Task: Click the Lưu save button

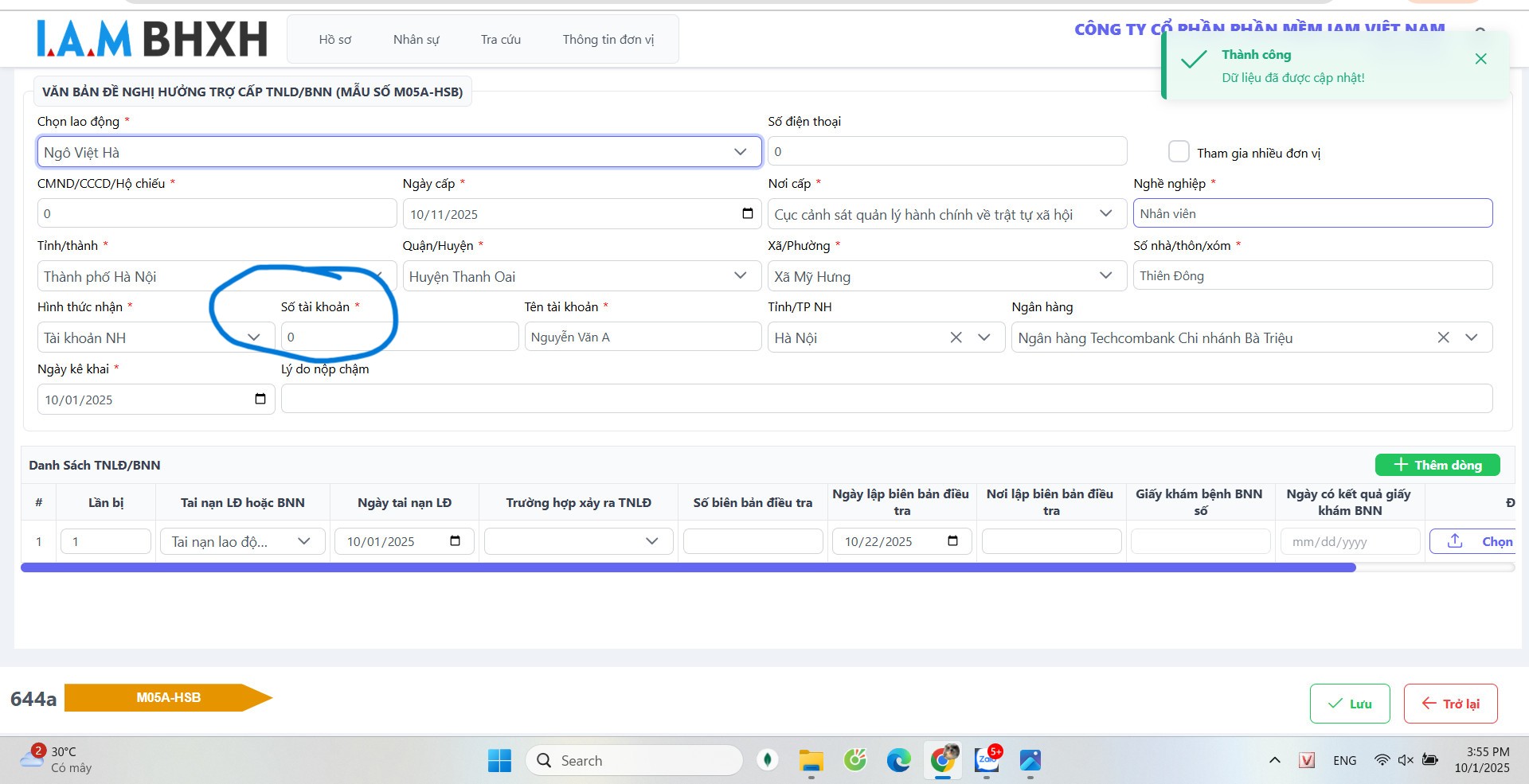Action: click(x=1350, y=704)
